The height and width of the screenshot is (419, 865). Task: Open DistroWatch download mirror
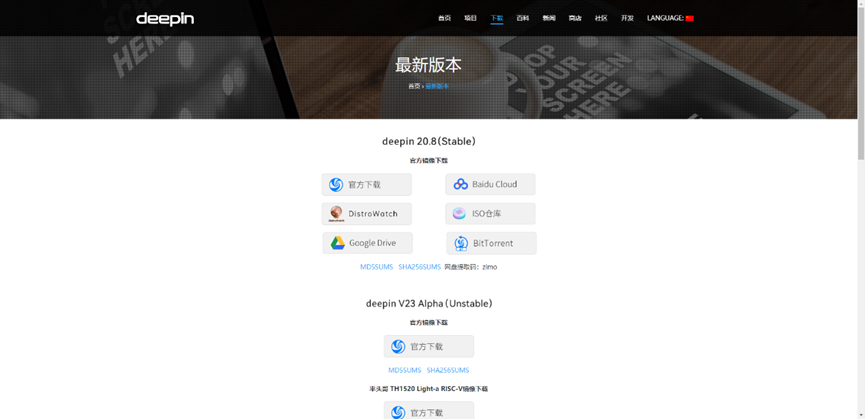(x=366, y=213)
